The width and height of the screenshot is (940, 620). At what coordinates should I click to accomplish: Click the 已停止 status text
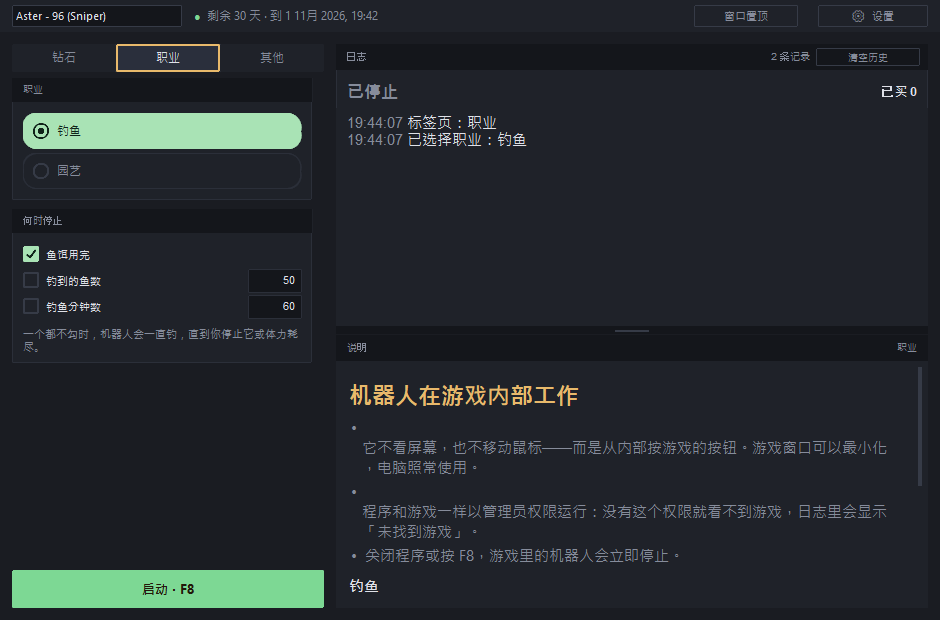point(372,92)
